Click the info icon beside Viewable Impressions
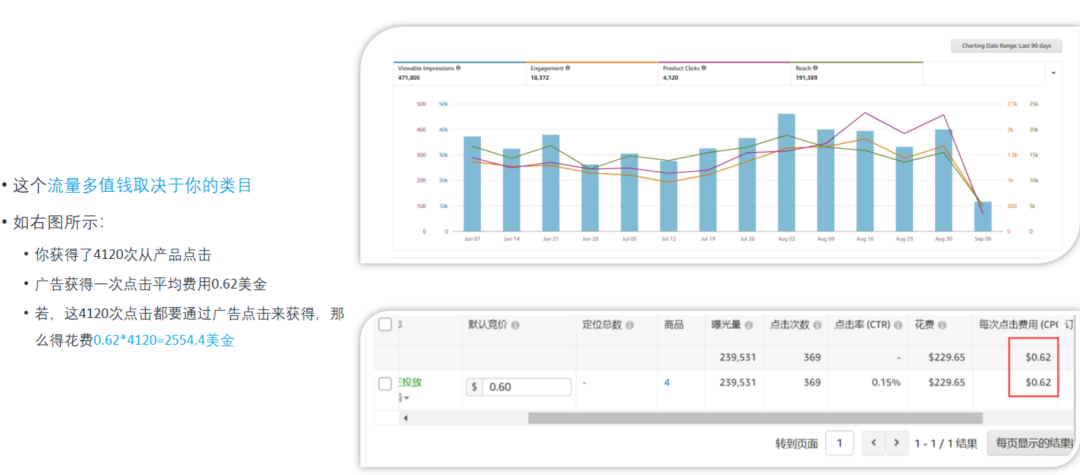The image size is (1080, 475). pos(458,68)
